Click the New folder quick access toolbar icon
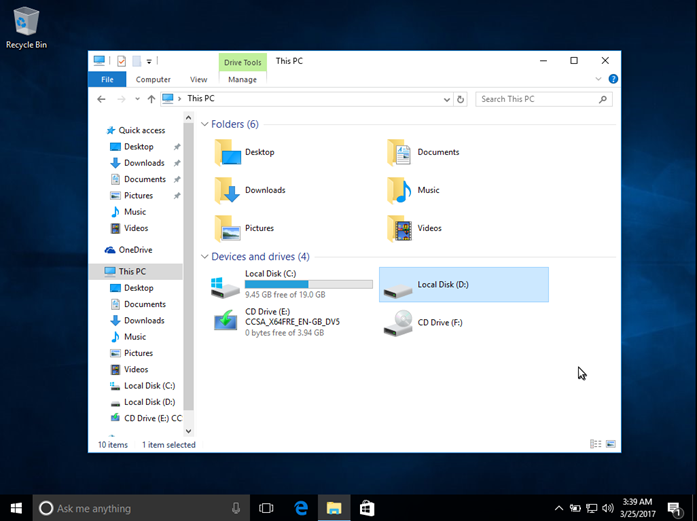 137,61
